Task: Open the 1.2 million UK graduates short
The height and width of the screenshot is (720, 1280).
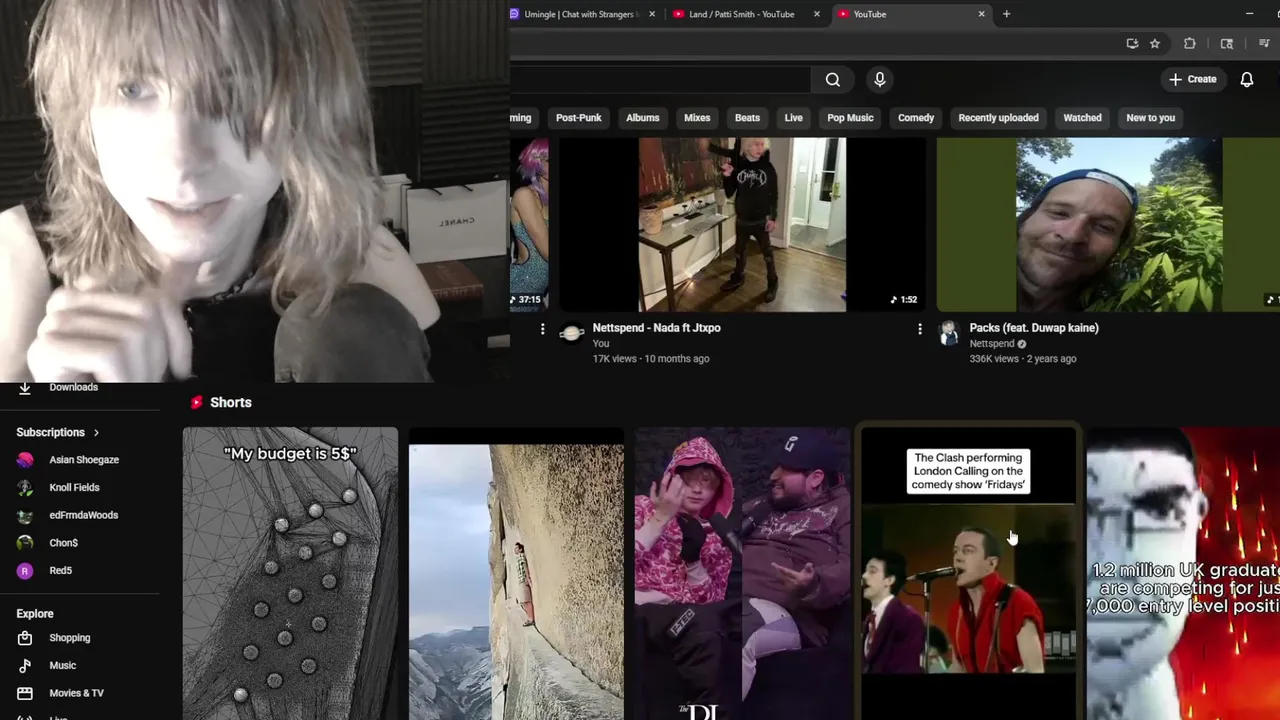Action: tap(1183, 574)
